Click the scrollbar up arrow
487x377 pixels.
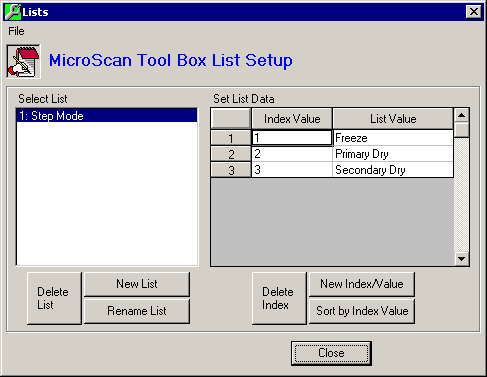coord(462,116)
